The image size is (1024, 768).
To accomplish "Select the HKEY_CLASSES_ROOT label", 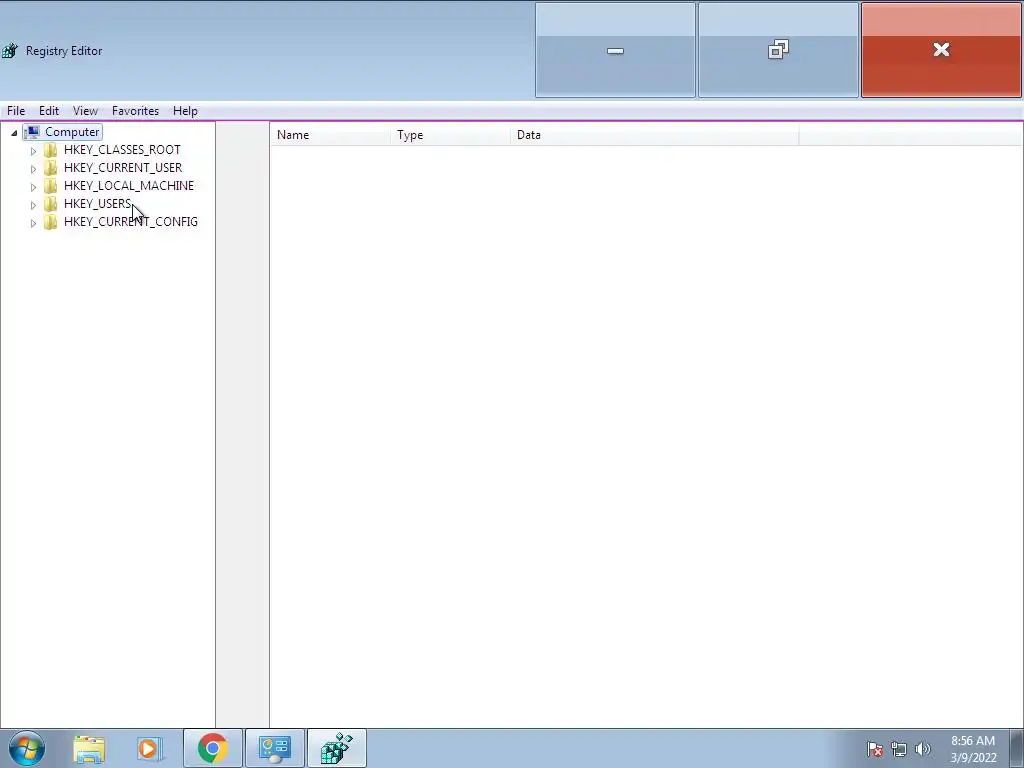I will [122, 150].
